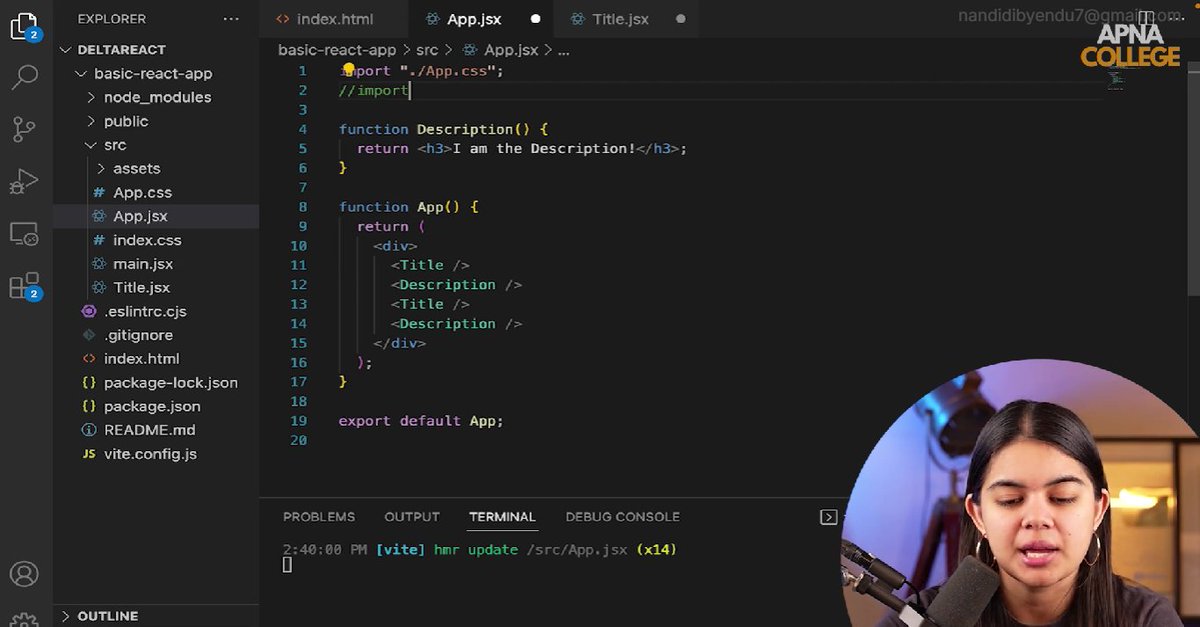The width and height of the screenshot is (1200, 627).
Task: Click first '<Title />' on line 11
Action: coord(430,265)
